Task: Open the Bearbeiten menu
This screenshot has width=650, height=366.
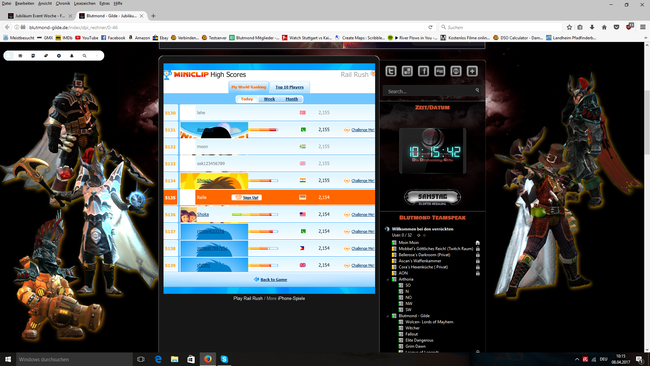Action: [24, 3]
